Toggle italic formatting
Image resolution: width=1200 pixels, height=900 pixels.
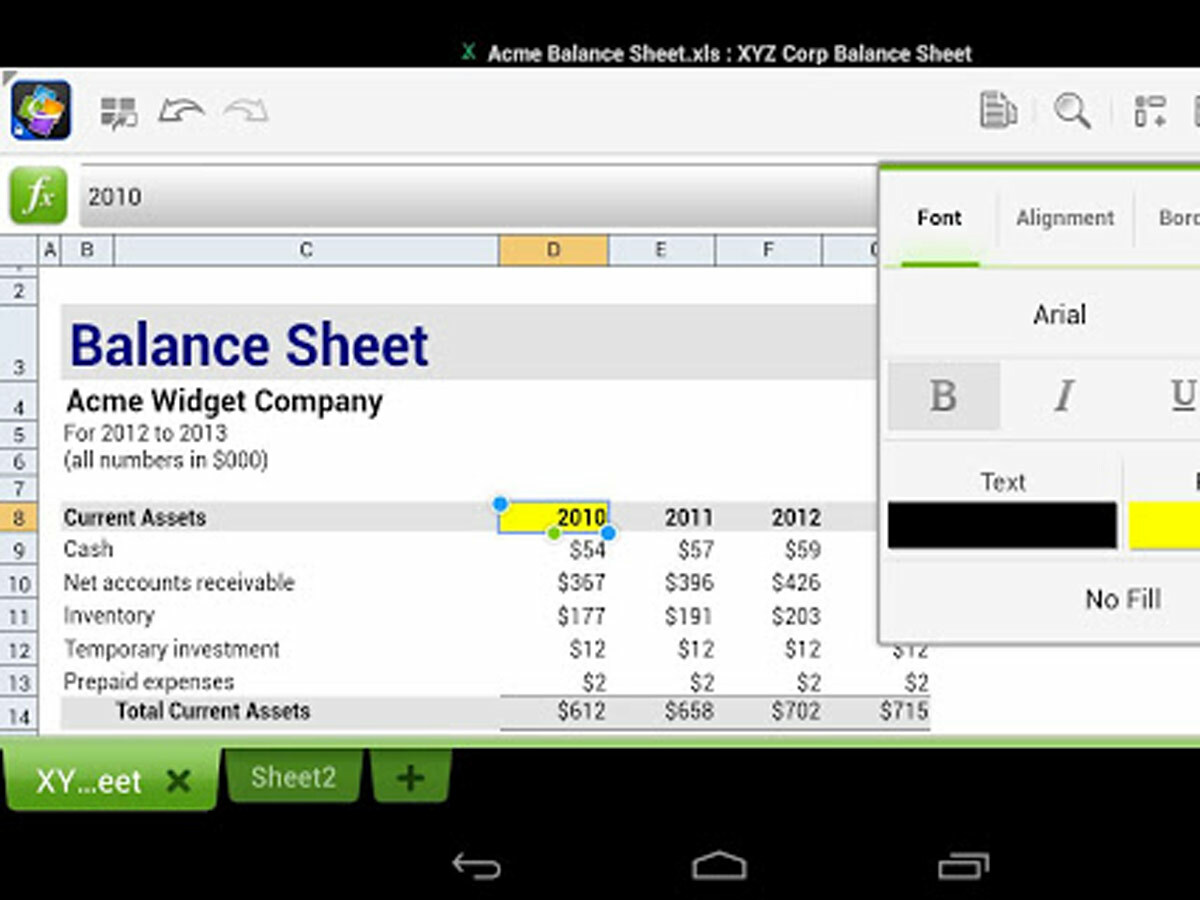click(x=1064, y=396)
